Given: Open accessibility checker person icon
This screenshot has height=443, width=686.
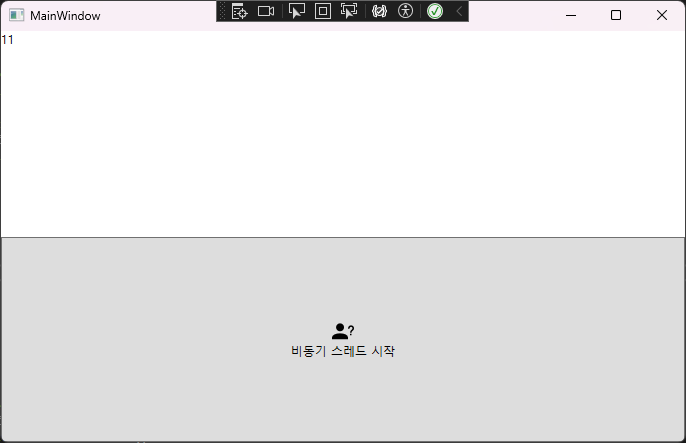Looking at the screenshot, I should (406, 11).
